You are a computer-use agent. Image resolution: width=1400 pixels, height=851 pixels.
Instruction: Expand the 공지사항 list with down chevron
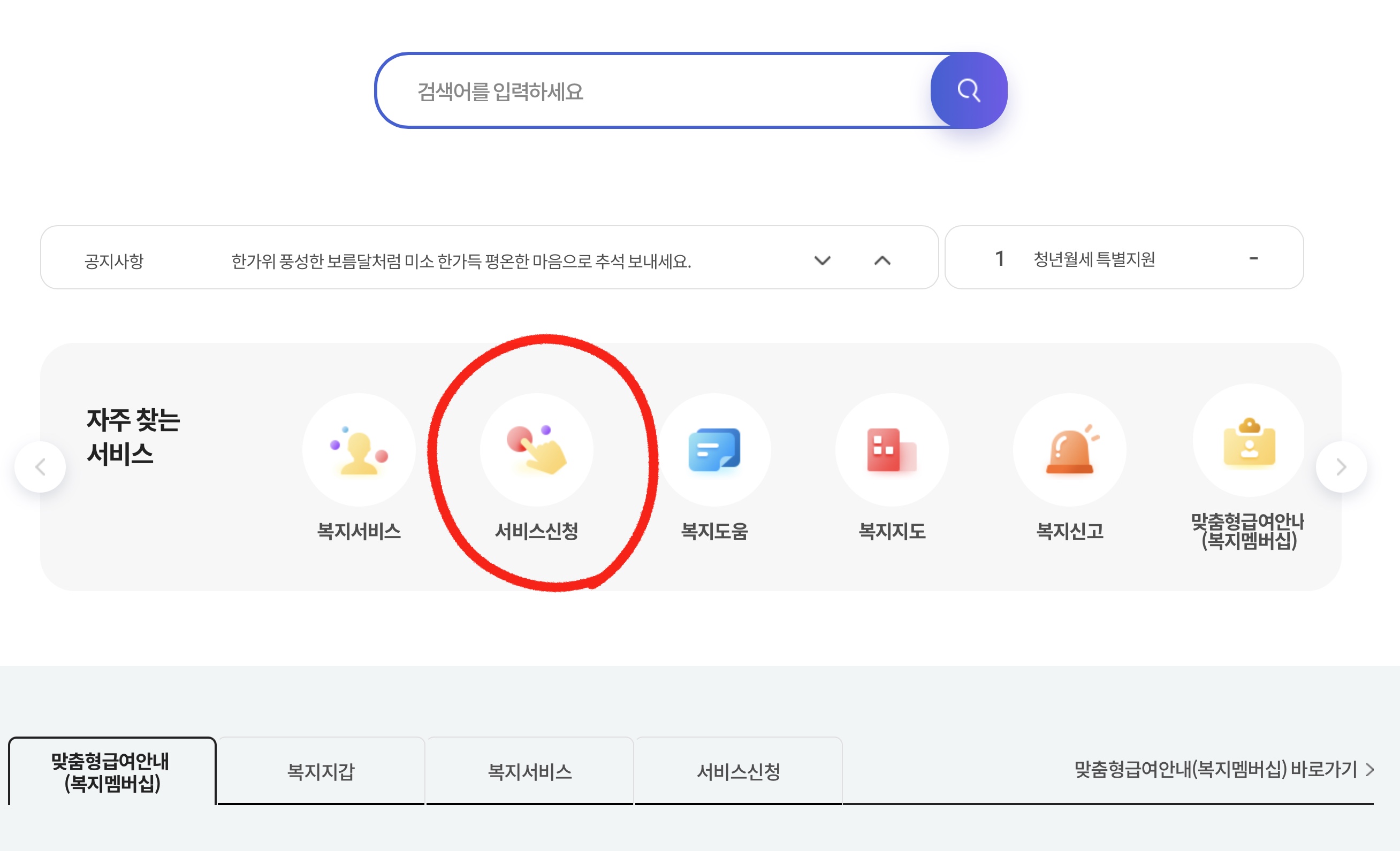822,261
